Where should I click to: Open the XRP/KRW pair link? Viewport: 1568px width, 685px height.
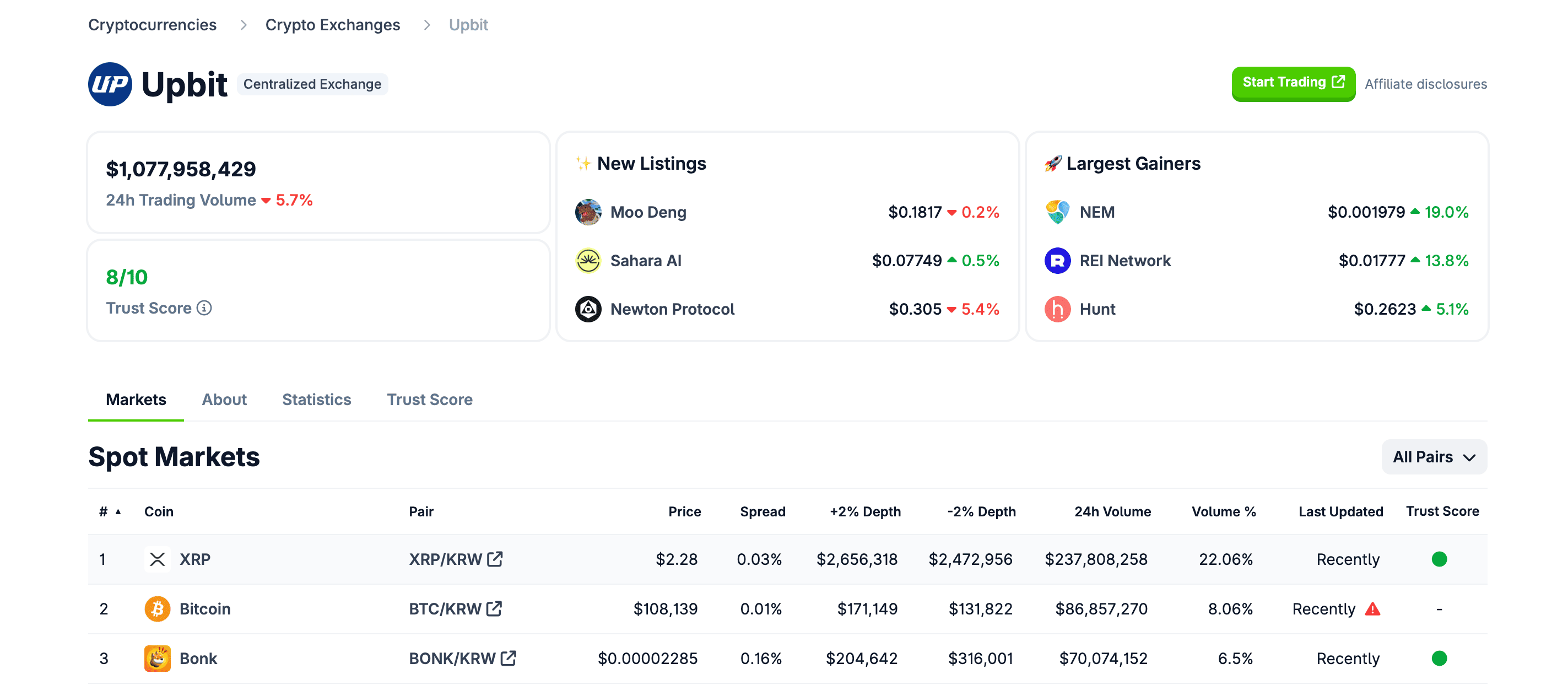pos(446,559)
